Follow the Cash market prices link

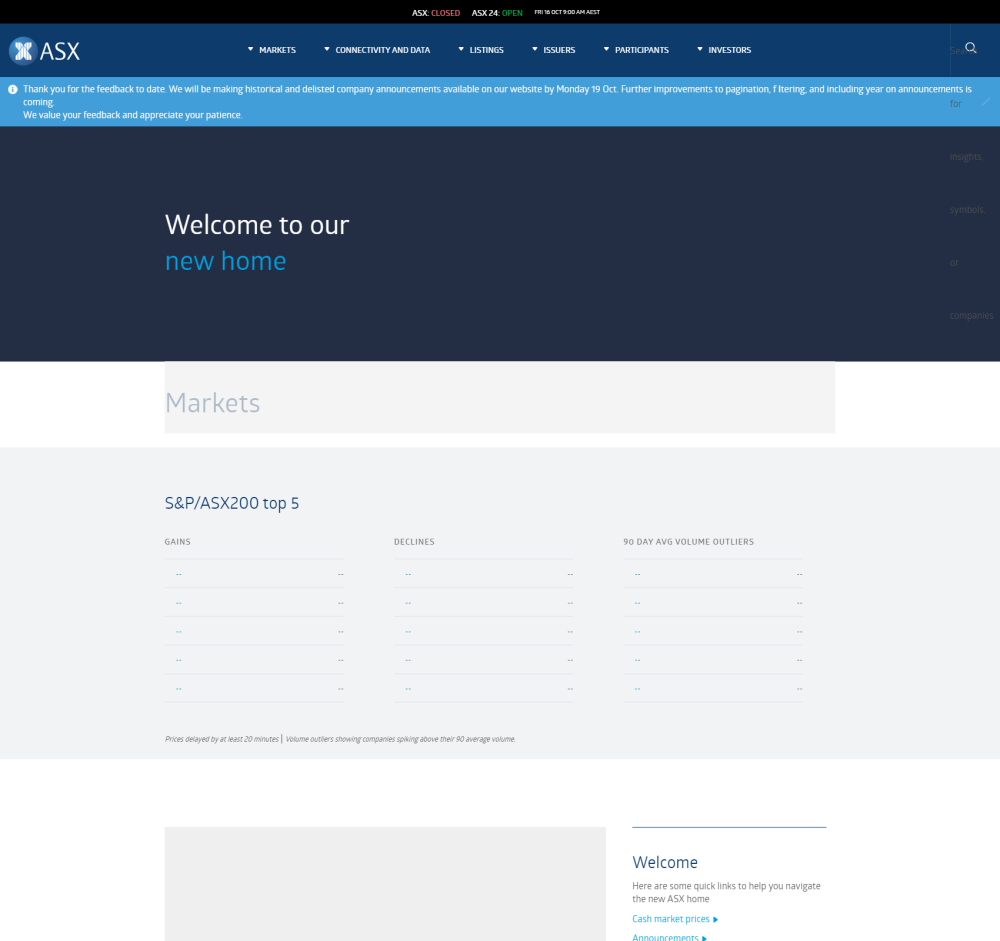pos(671,919)
